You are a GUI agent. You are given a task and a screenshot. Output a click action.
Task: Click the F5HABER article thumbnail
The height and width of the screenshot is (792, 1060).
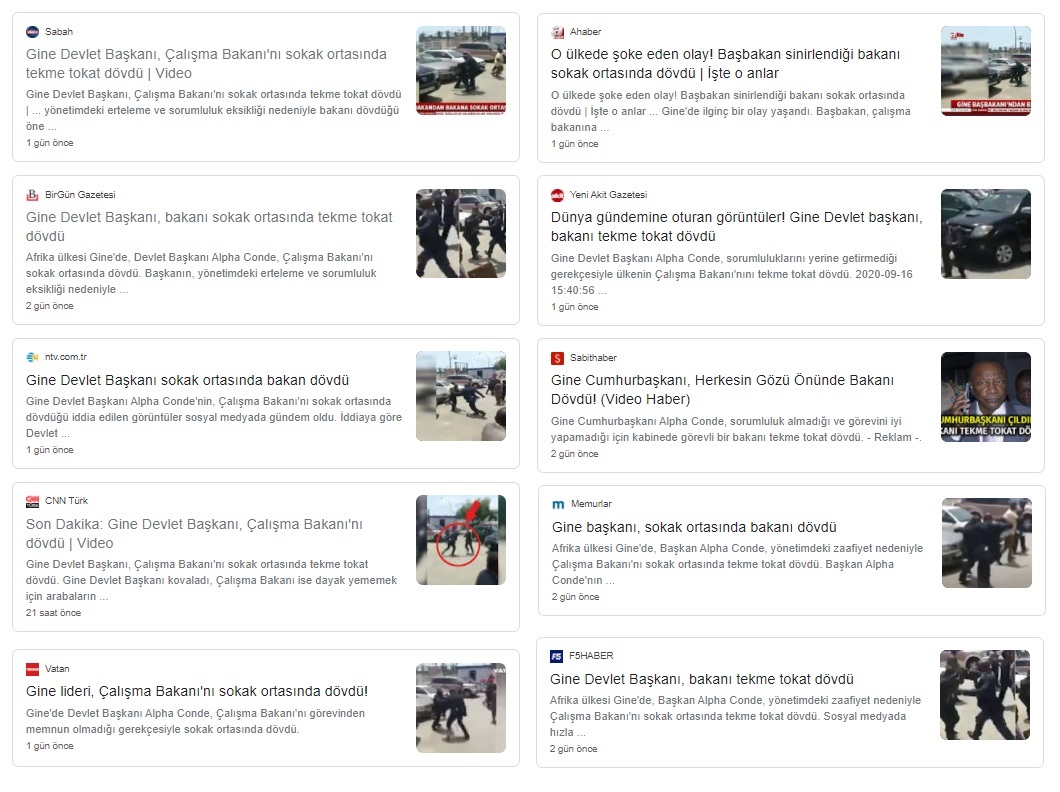(x=984, y=695)
